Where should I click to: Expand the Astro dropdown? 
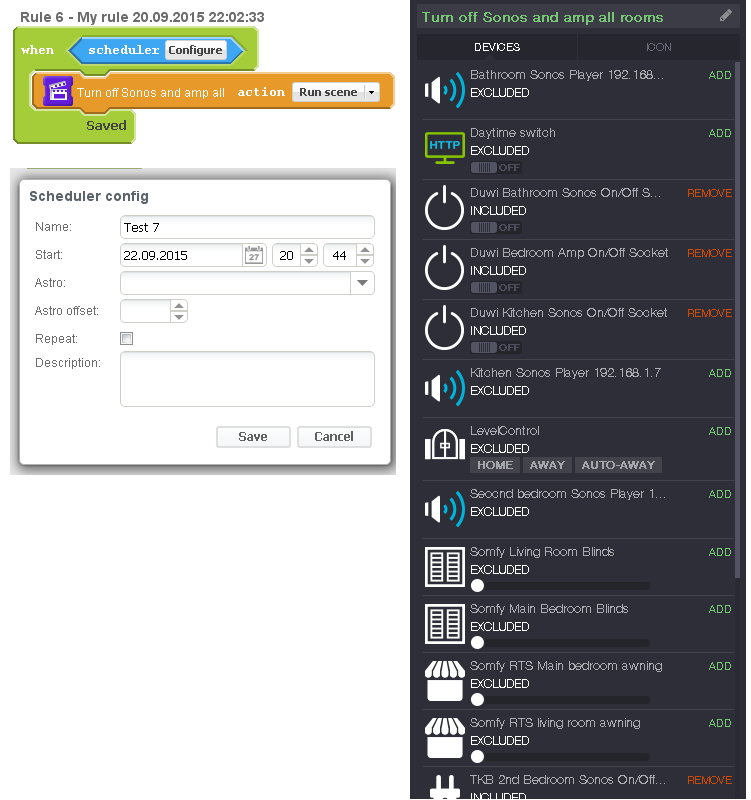point(362,284)
